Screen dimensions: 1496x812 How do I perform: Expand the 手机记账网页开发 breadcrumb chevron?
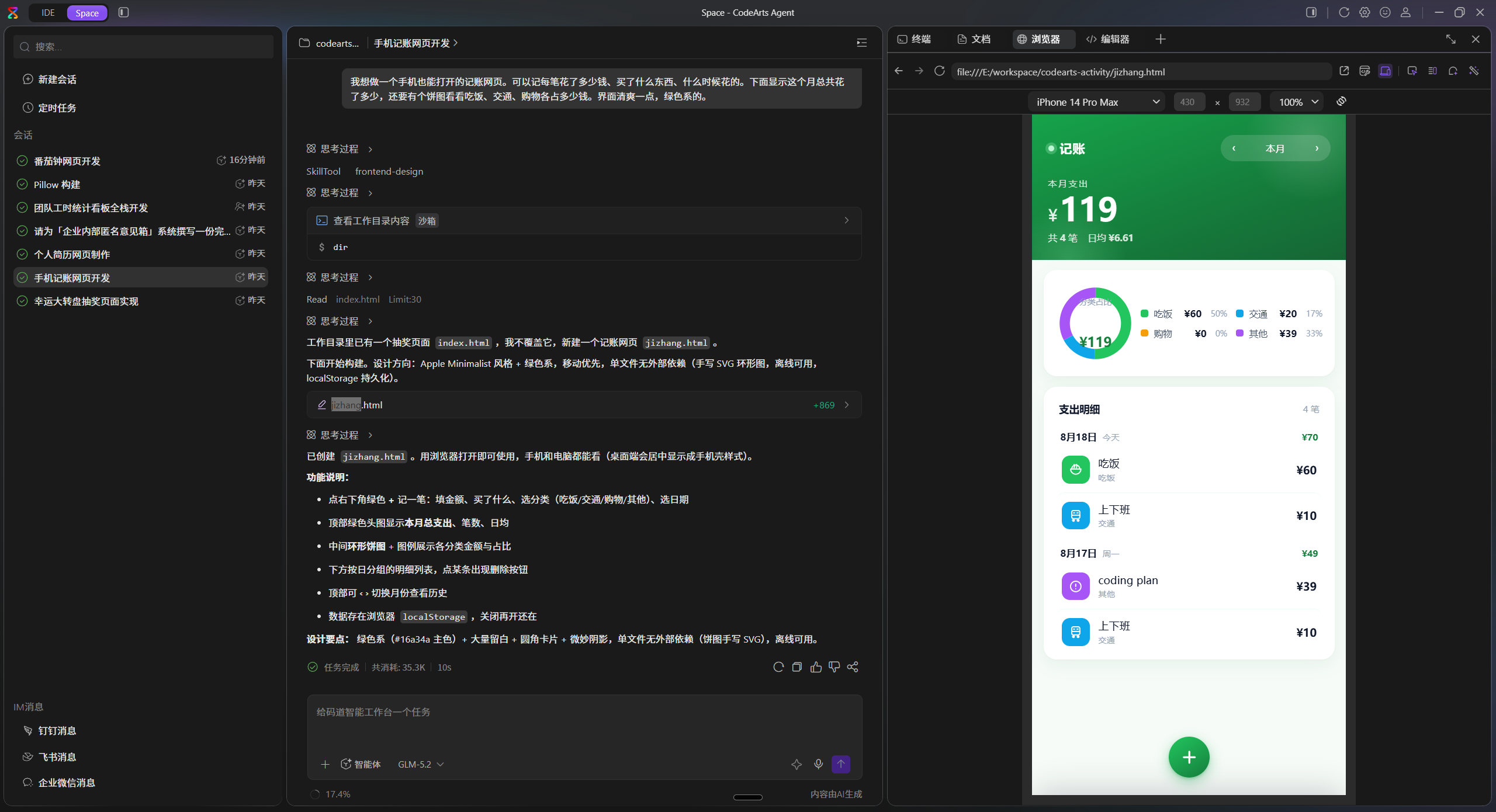[456, 43]
